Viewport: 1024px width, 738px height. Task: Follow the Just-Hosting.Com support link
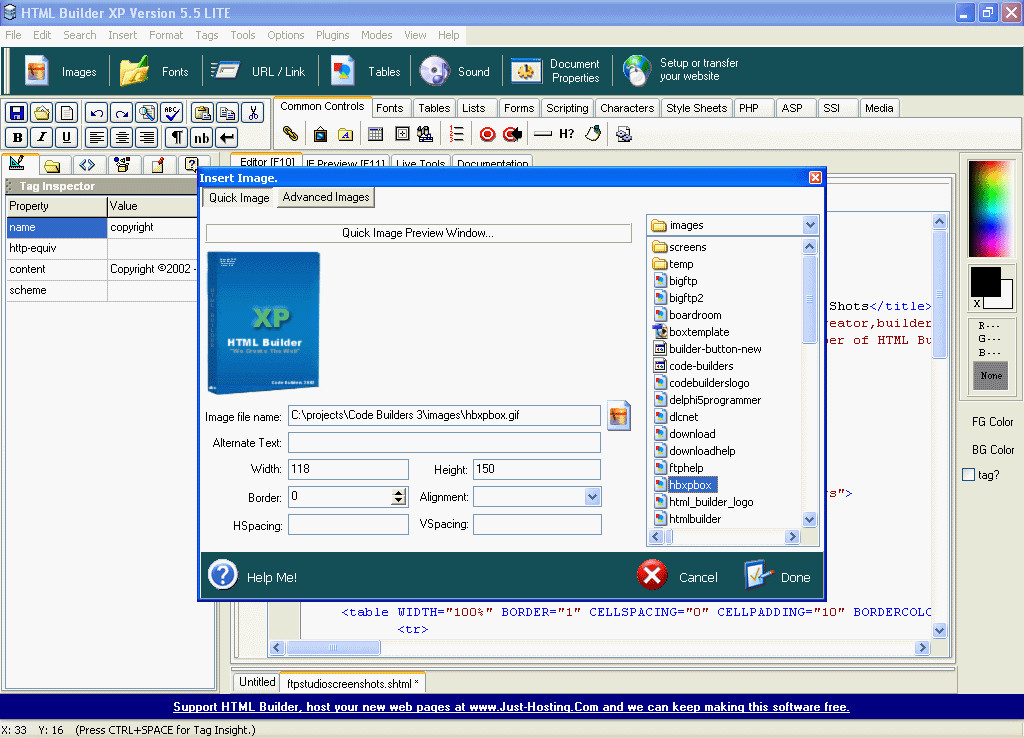coord(511,707)
